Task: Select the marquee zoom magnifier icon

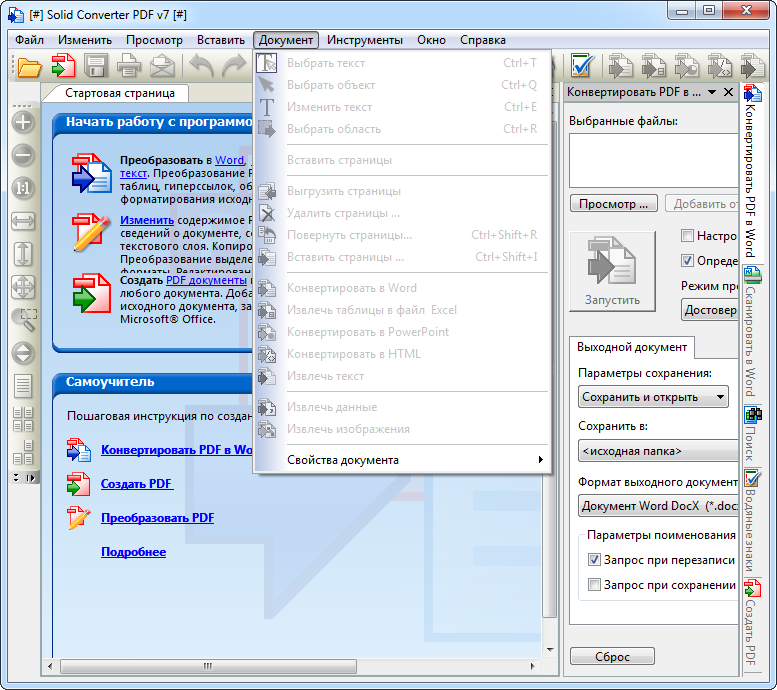Action: 24,320
